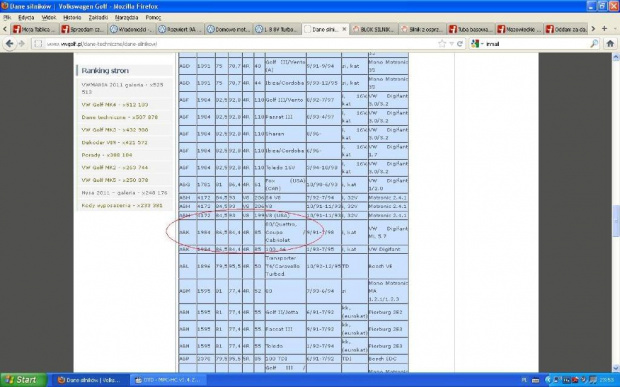Switch to the MPC-HC taskbar window
This screenshot has height=387, width=620.
click(168, 380)
